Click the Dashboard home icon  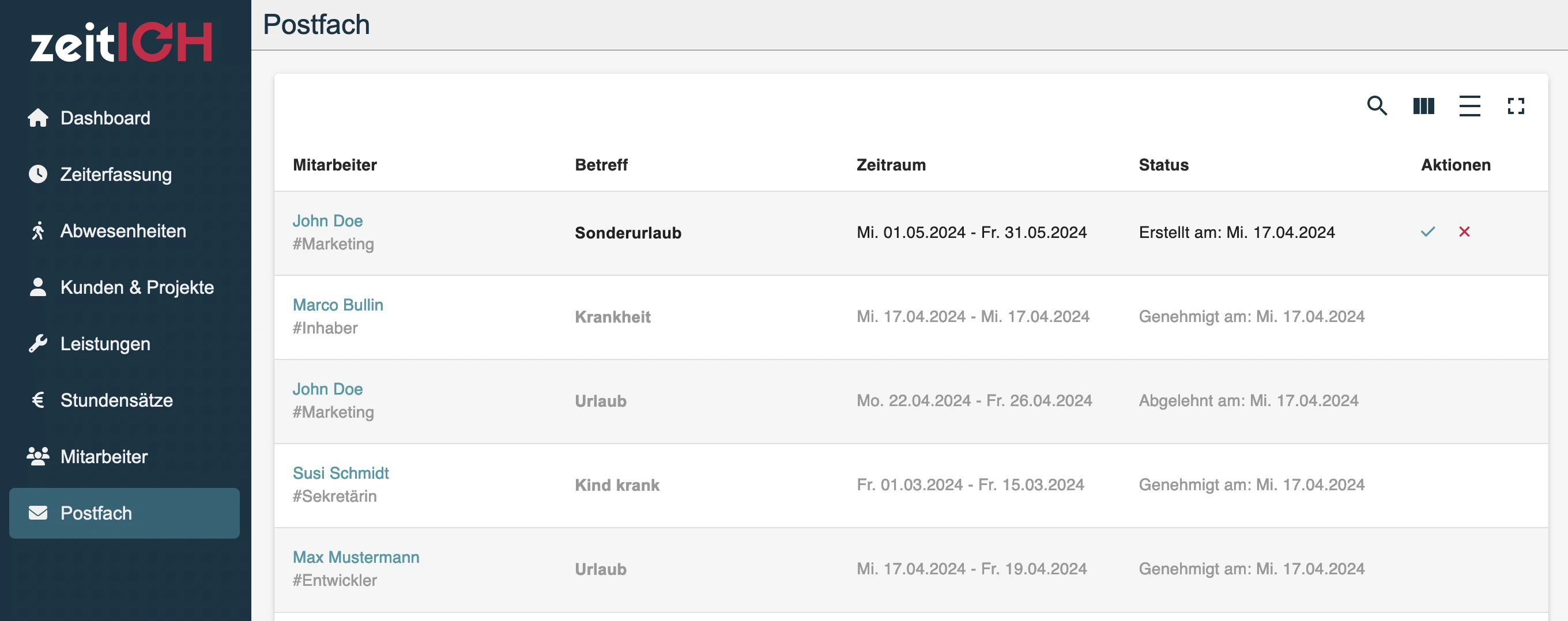point(37,118)
